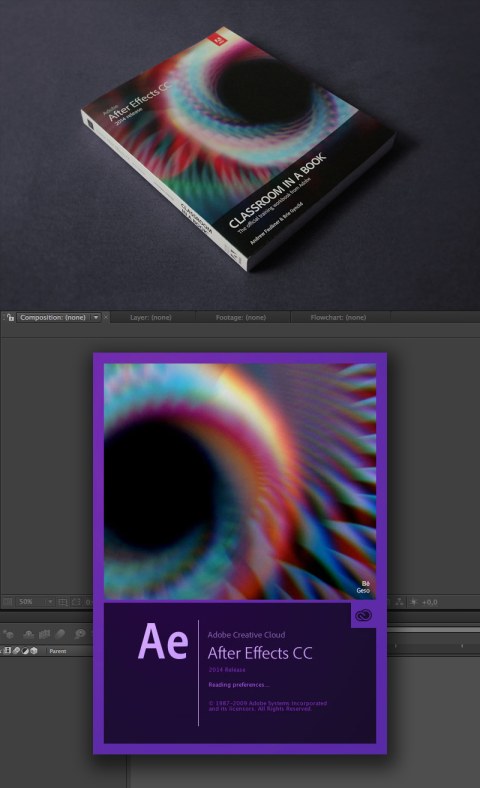Click the Adobe copyright notice text
Image resolution: width=480 pixels, height=788 pixels.
268,706
